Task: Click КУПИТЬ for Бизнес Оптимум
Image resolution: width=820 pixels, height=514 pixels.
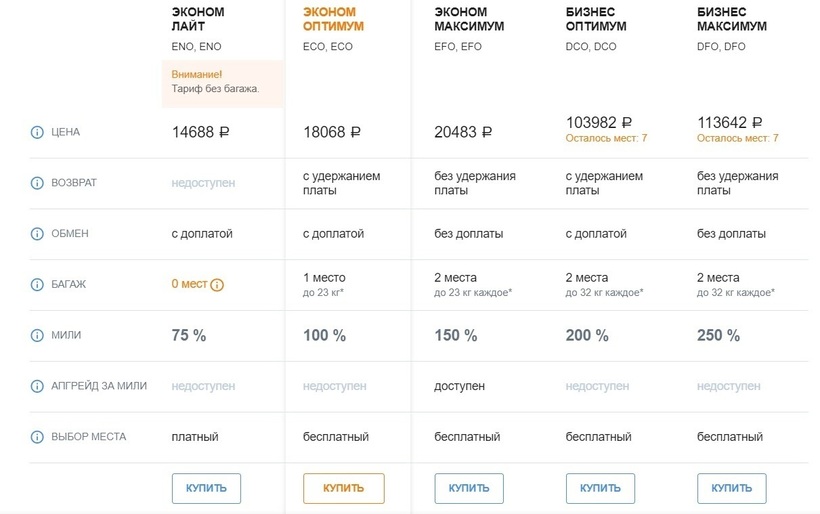Action: (600, 488)
